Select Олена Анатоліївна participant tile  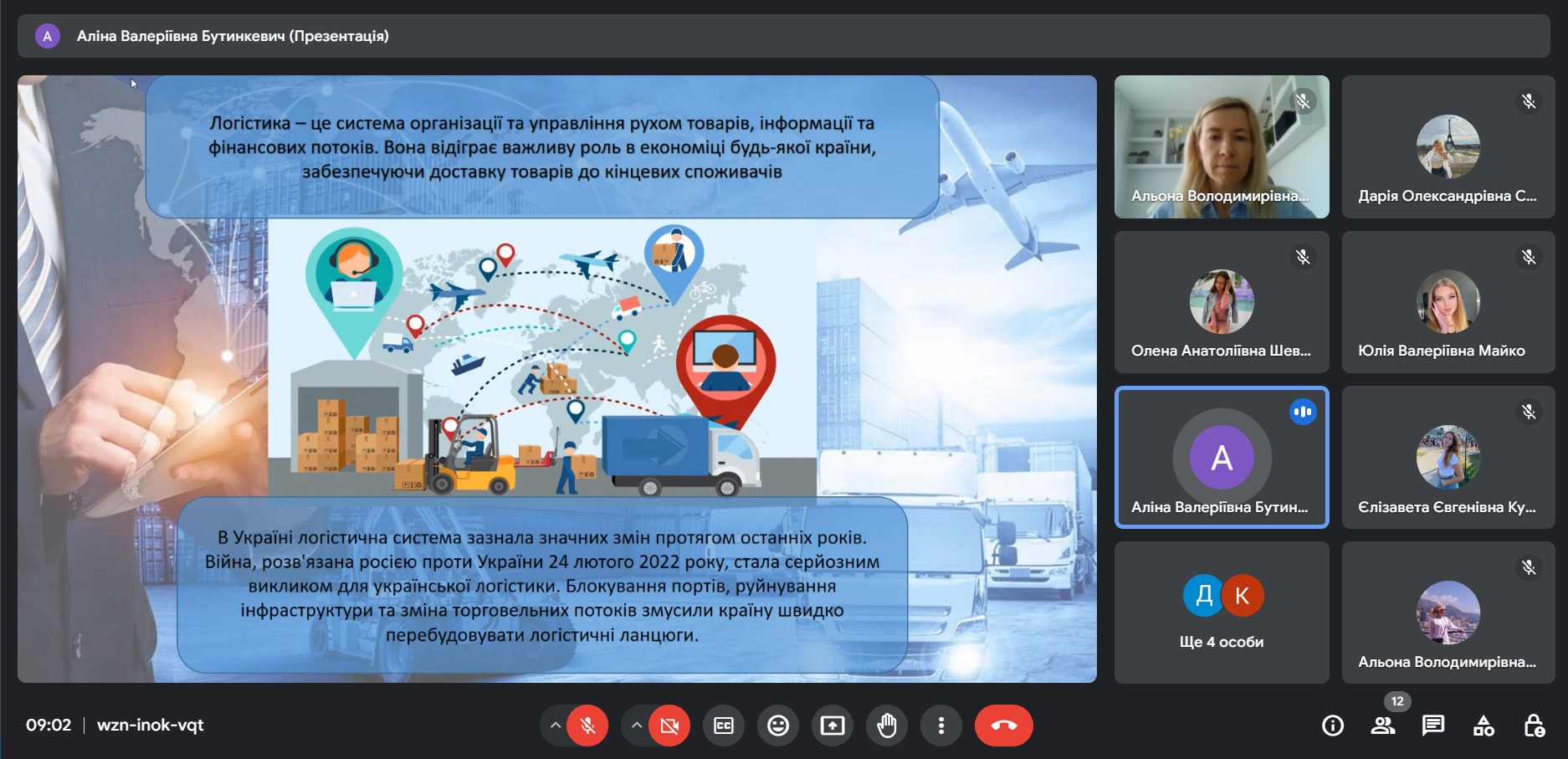[x=1221, y=302]
